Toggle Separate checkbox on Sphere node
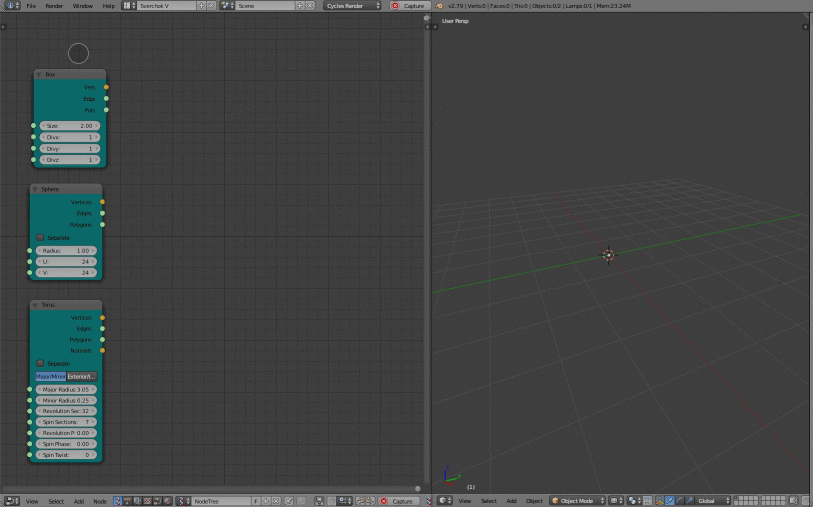Image resolution: width=813 pixels, height=507 pixels. click(x=41, y=237)
